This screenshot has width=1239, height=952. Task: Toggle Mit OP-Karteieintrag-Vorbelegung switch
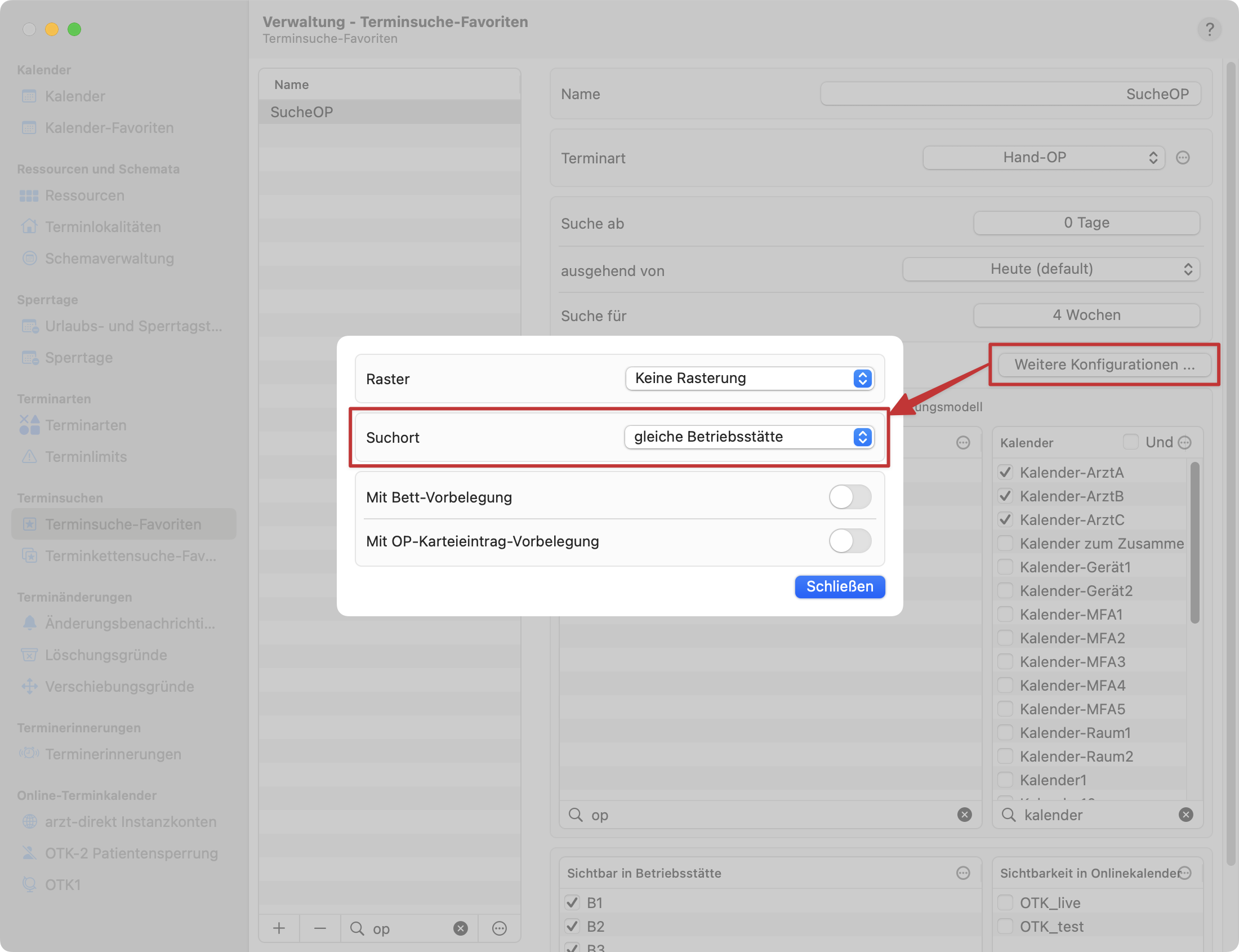point(850,541)
